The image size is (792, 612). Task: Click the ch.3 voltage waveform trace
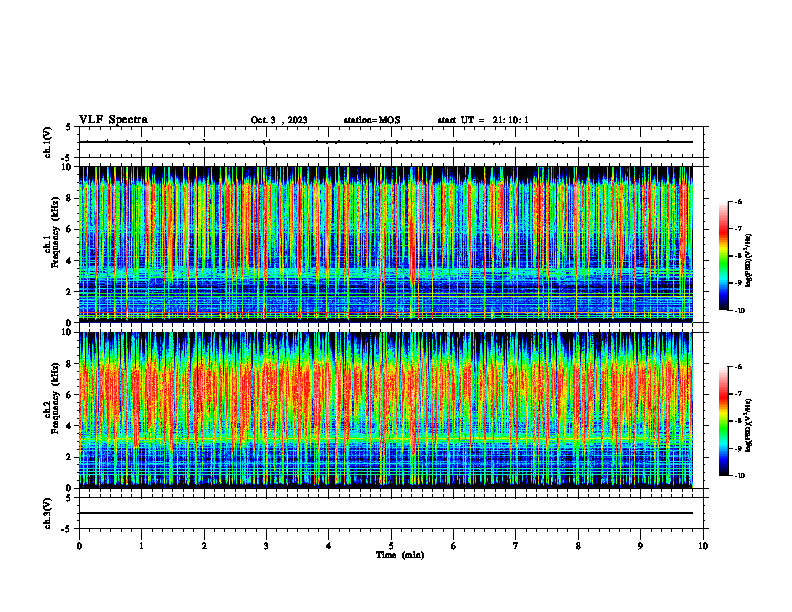386,513
